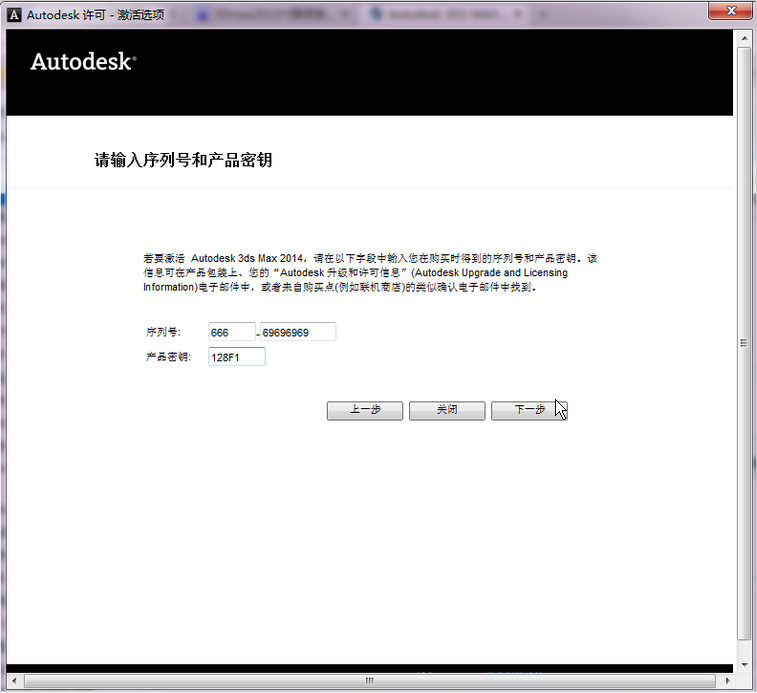Click the vertical scrollbar down arrow
Viewport: 757px width, 693px height.
[744, 665]
